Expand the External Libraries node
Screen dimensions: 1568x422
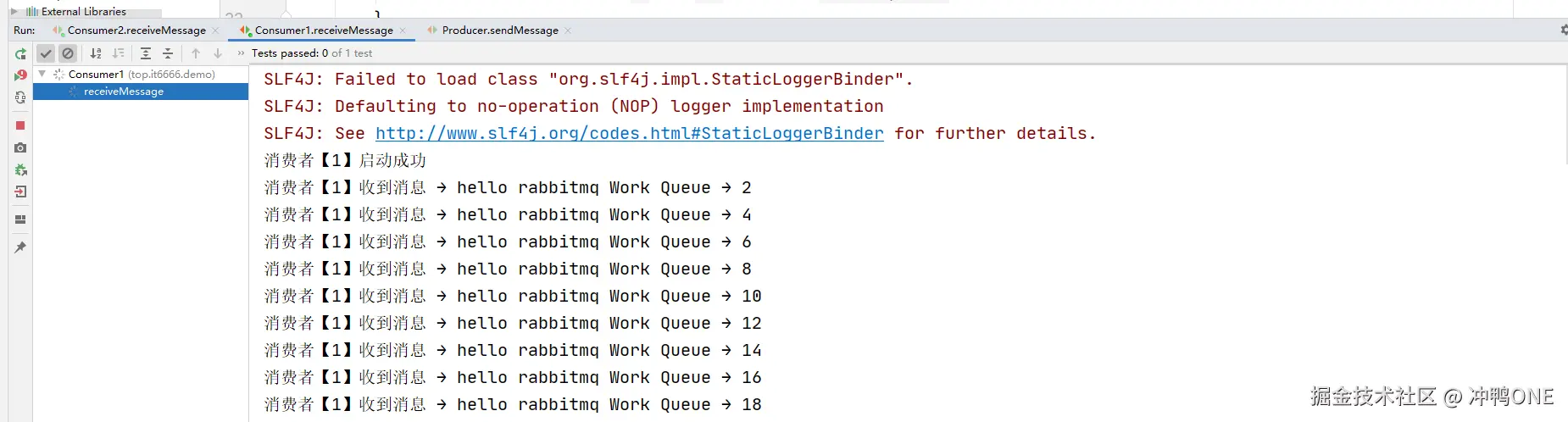tap(14, 11)
